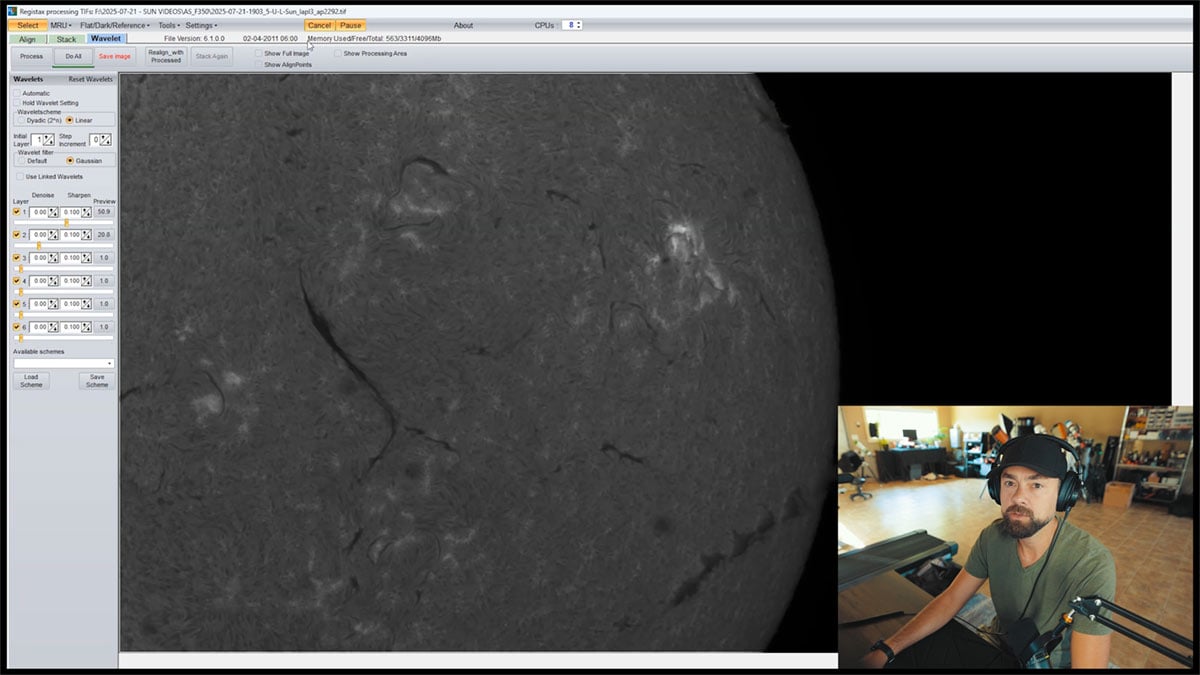Image resolution: width=1200 pixels, height=675 pixels.
Task: Open the Tools menu
Action: tap(166, 25)
